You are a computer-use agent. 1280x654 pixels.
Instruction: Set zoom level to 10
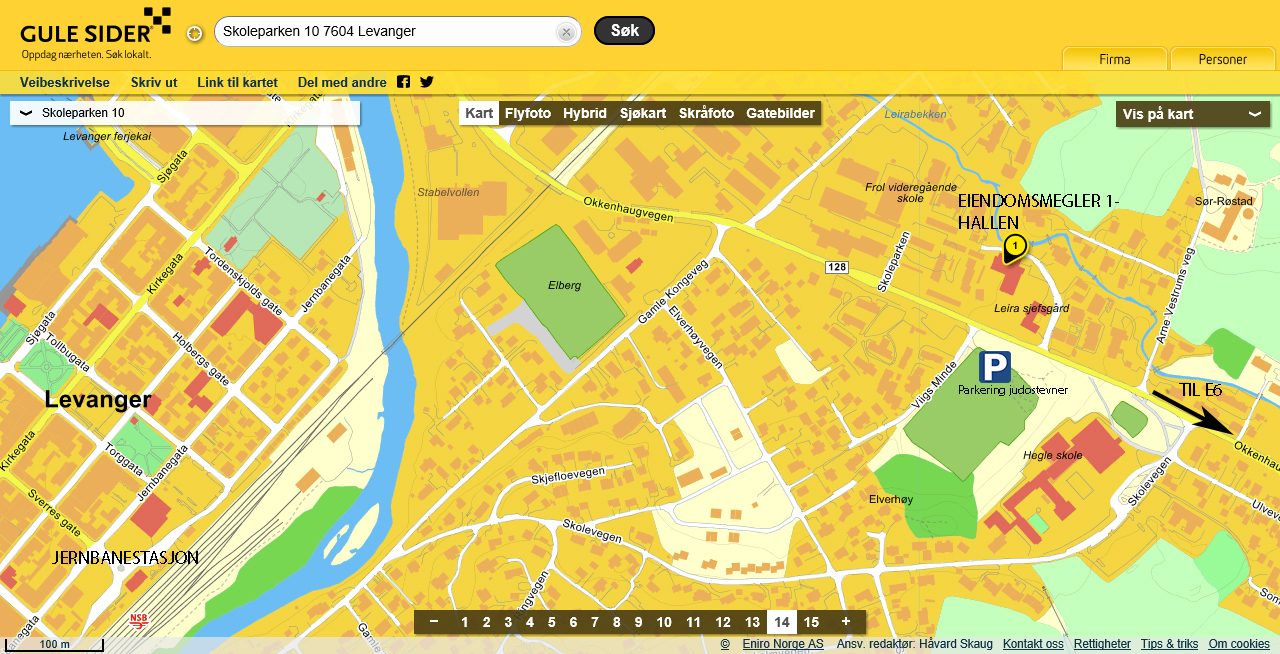[663, 622]
